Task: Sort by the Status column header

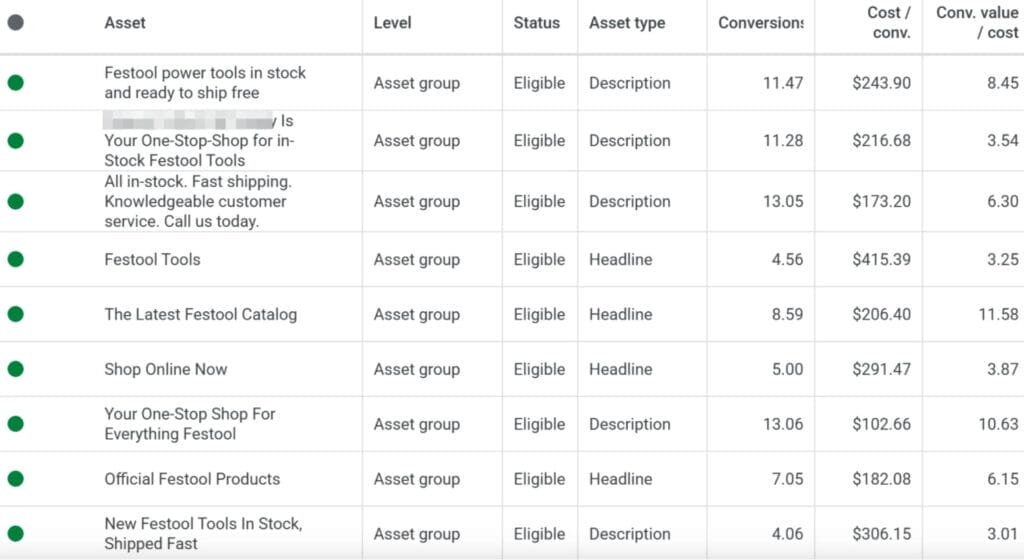Action: click(x=536, y=23)
